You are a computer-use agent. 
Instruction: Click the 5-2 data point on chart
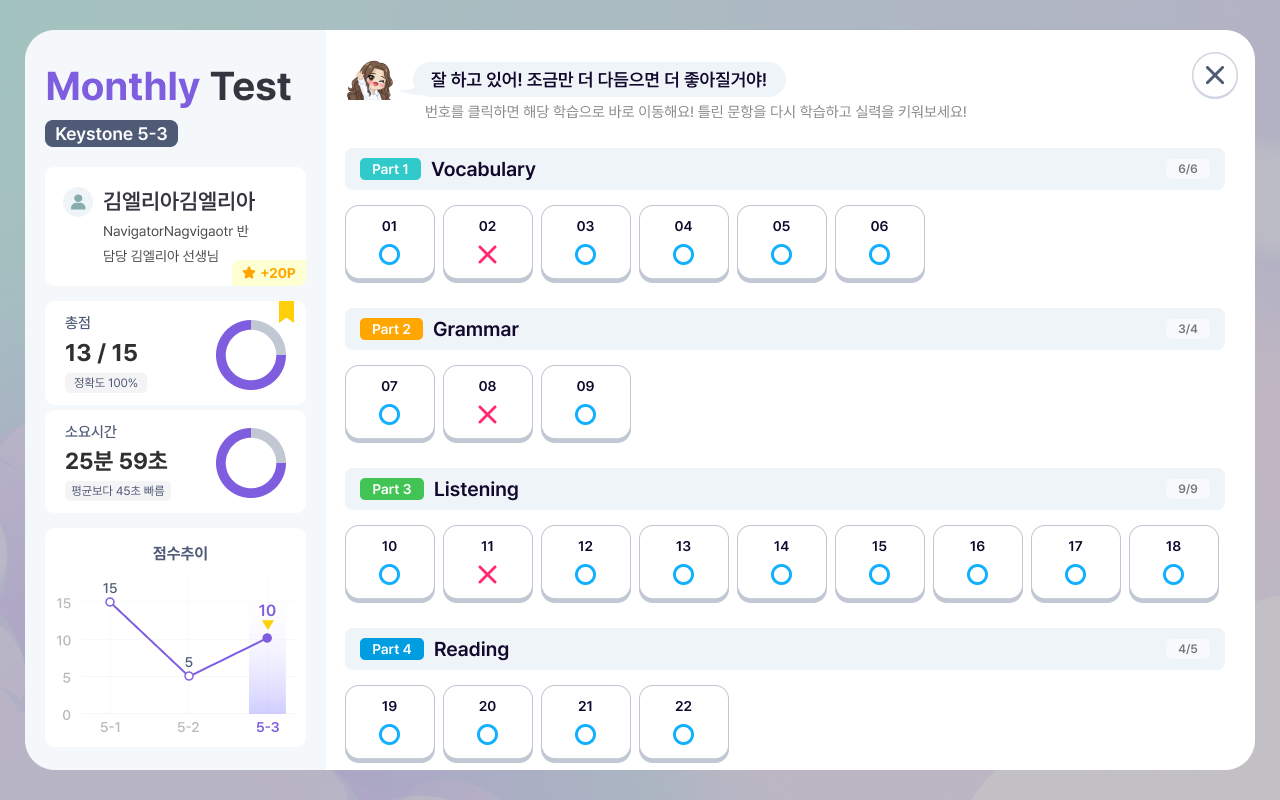(189, 676)
